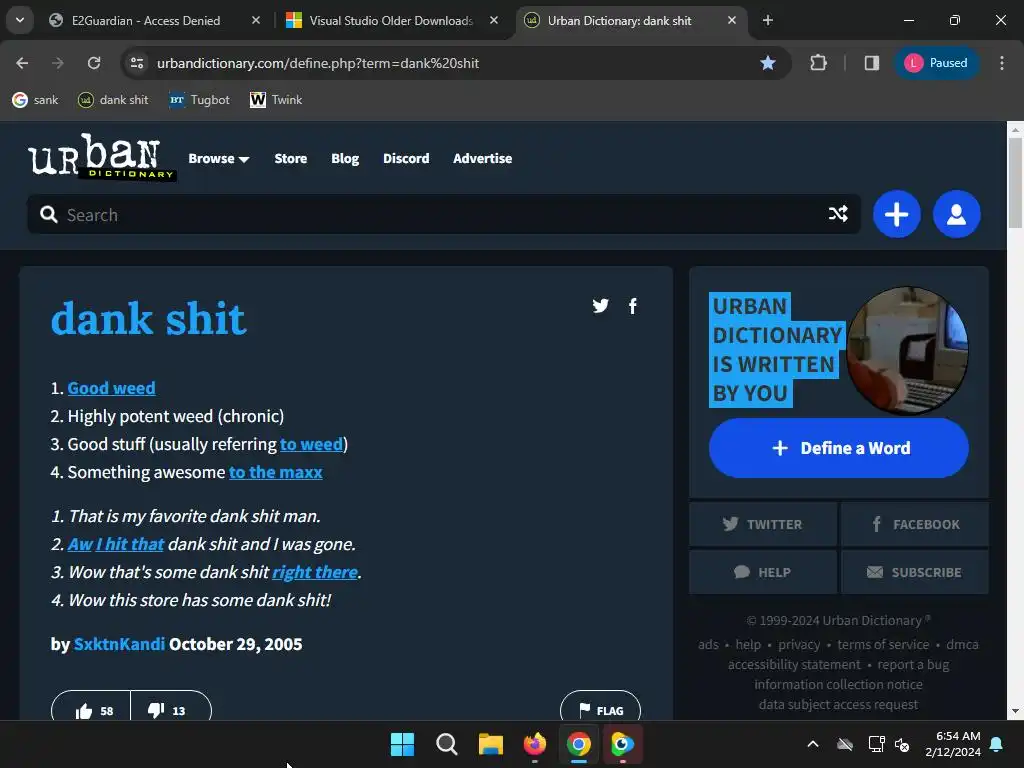Click the sidebar FACEBOOK button
This screenshot has width=1024, height=768.
915,524
